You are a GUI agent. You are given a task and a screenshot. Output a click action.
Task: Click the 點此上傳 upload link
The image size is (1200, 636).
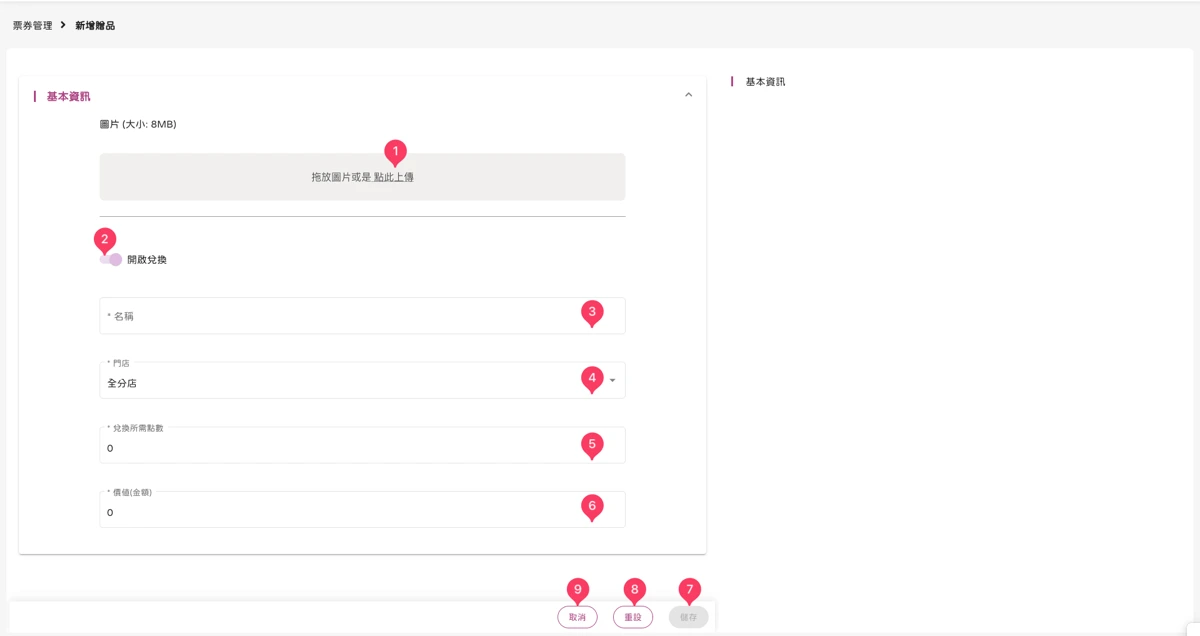click(x=394, y=177)
